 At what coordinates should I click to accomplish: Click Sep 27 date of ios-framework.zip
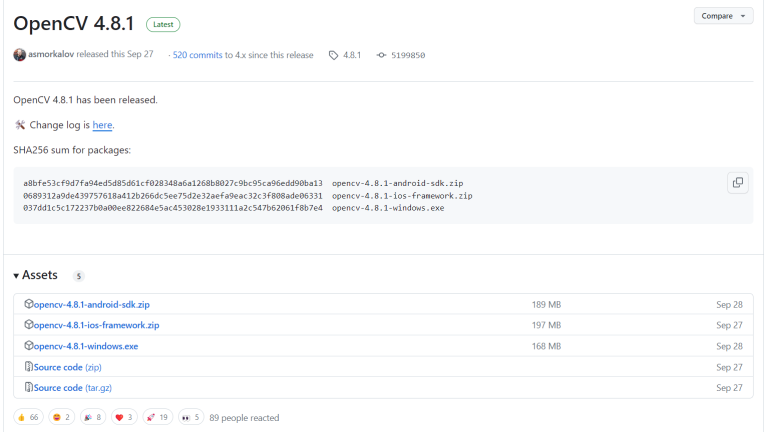pos(729,325)
